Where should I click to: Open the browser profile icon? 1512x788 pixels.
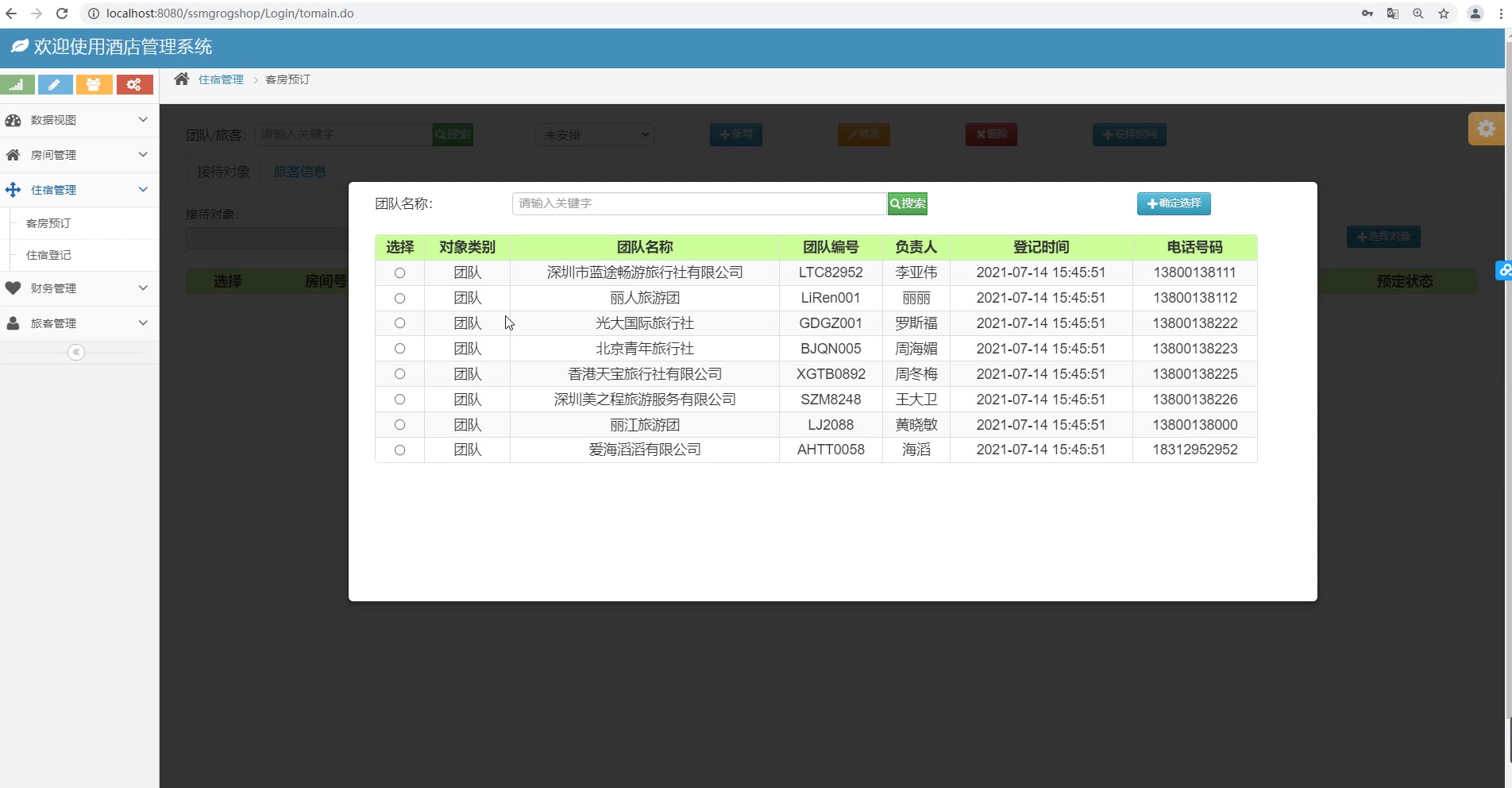(x=1475, y=14)
